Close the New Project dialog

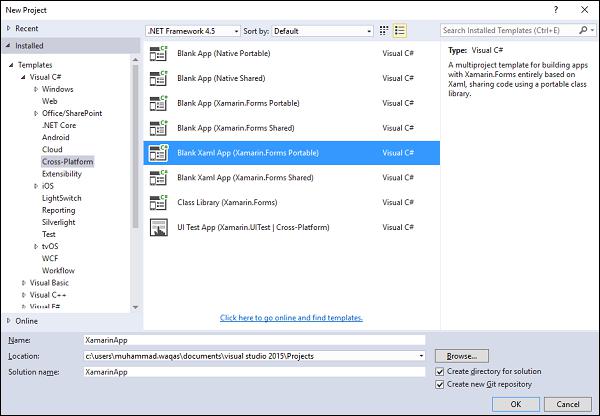(584, 10)
